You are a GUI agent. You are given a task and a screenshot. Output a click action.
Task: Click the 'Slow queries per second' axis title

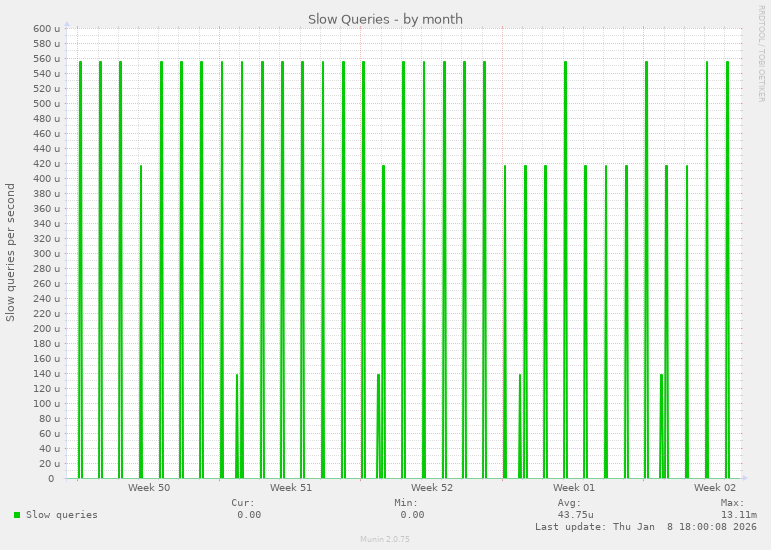pos(10,253)
